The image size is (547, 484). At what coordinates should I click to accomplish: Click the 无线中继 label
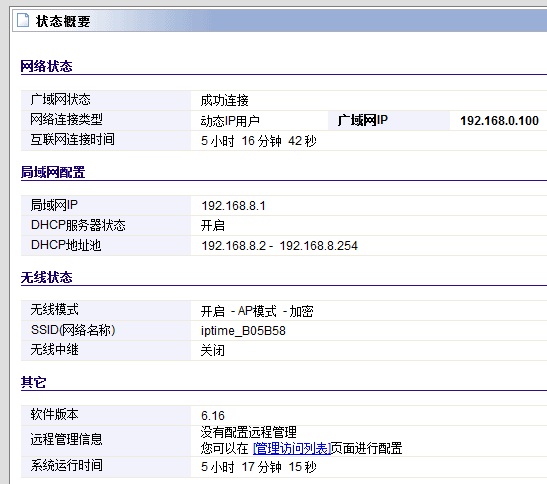tap(54, 349)
